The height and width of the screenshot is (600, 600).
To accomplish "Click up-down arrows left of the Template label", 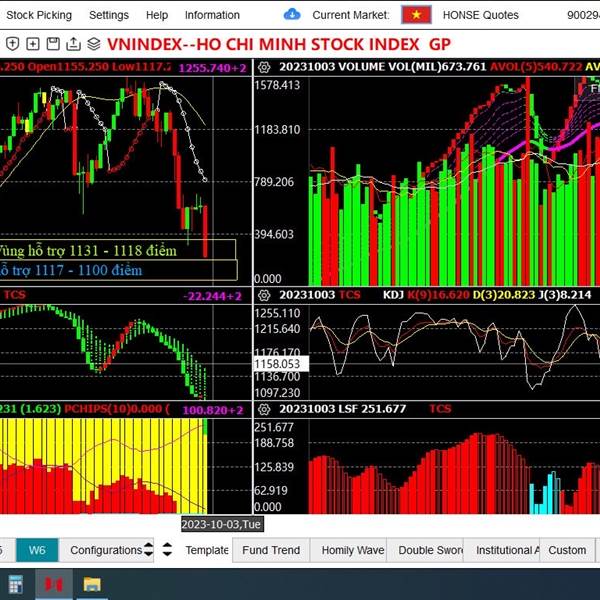I will (x=167, y=549).
